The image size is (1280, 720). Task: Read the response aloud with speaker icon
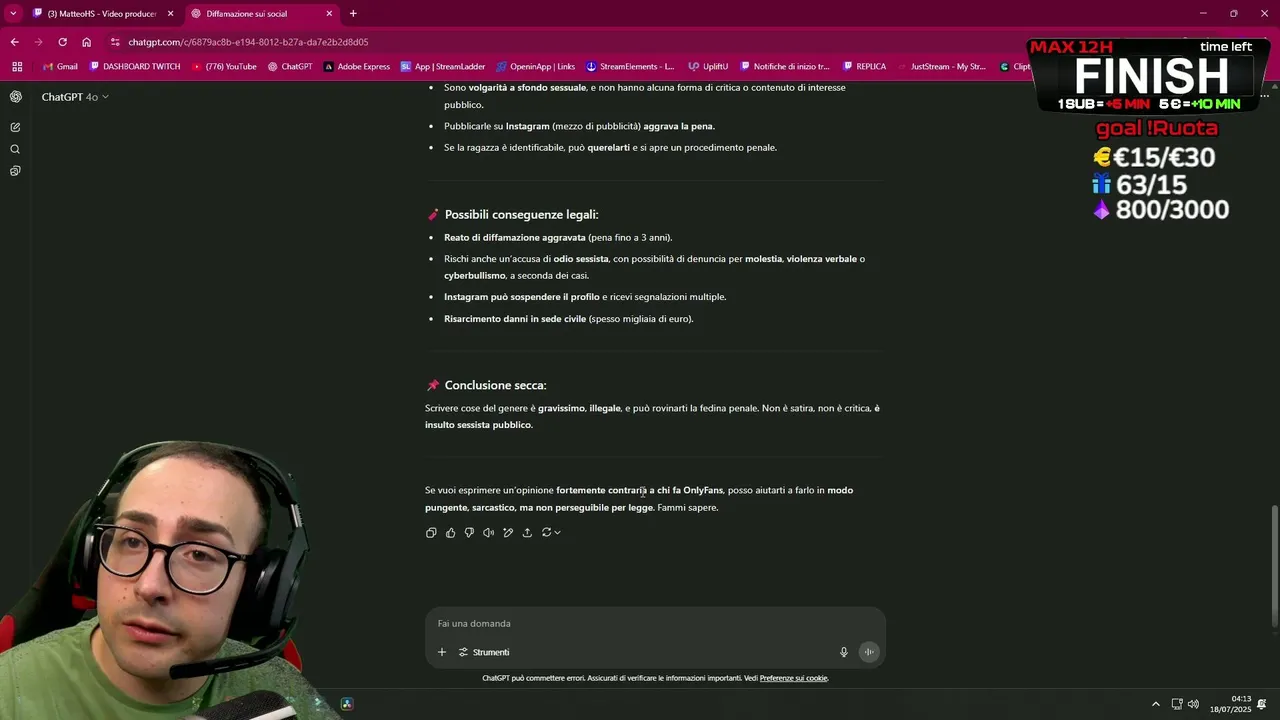tap(488, 533)
